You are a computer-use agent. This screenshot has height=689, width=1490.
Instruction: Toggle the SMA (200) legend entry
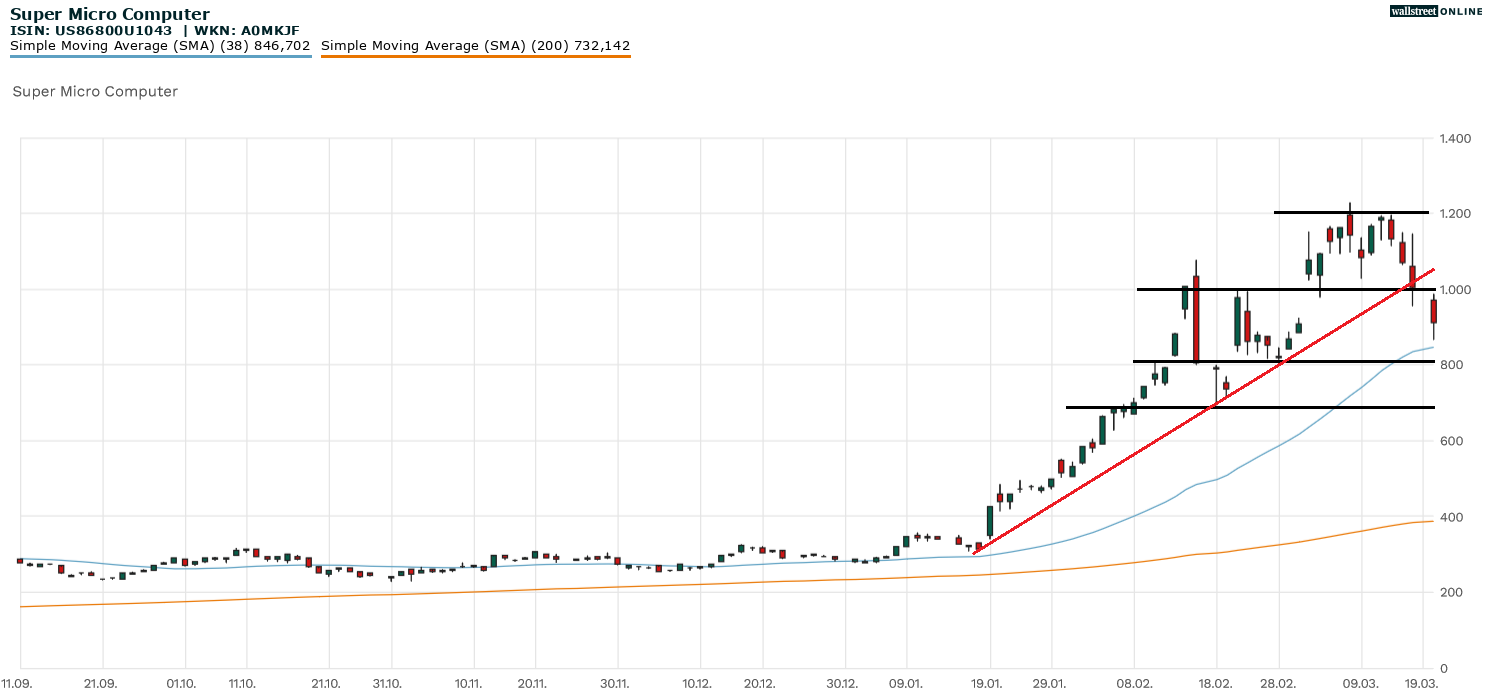[x=475, y=45]
